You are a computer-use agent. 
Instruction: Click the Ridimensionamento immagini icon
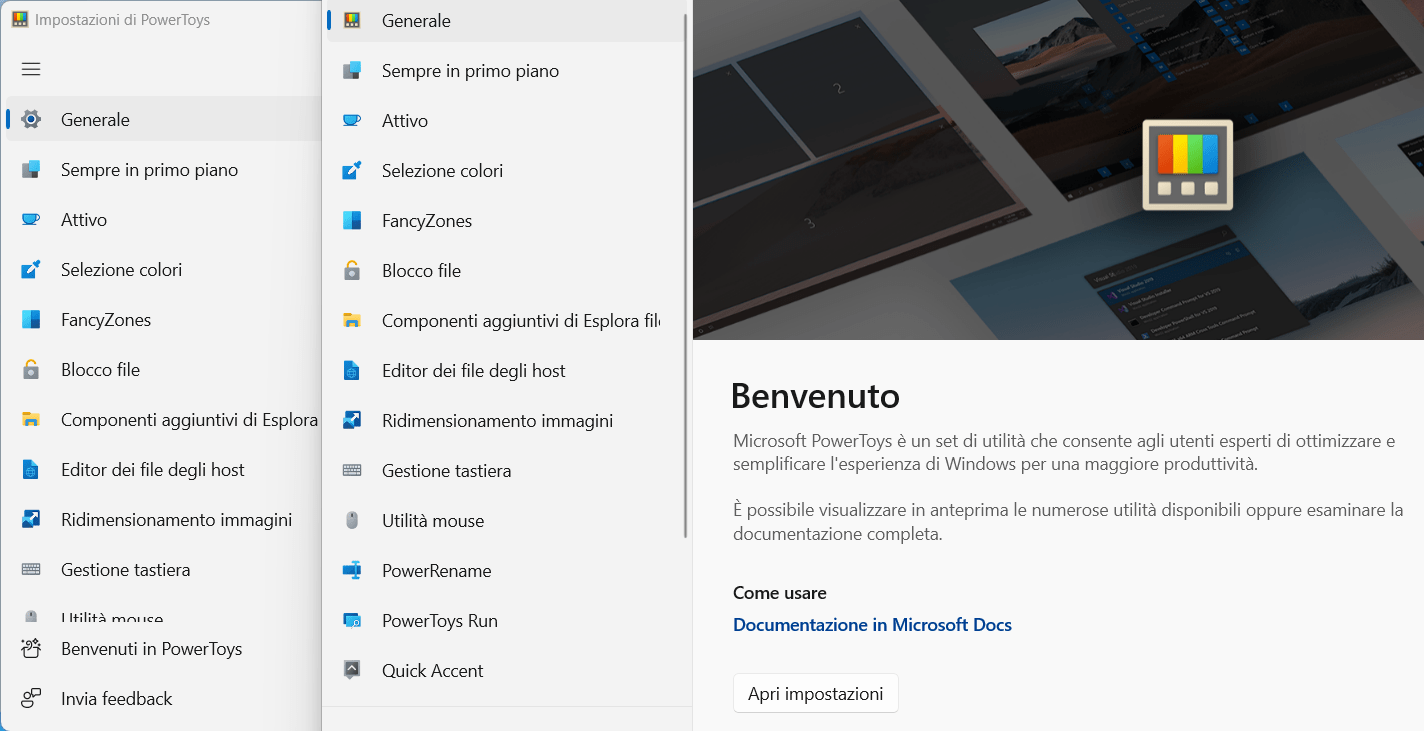pos(353,420)
